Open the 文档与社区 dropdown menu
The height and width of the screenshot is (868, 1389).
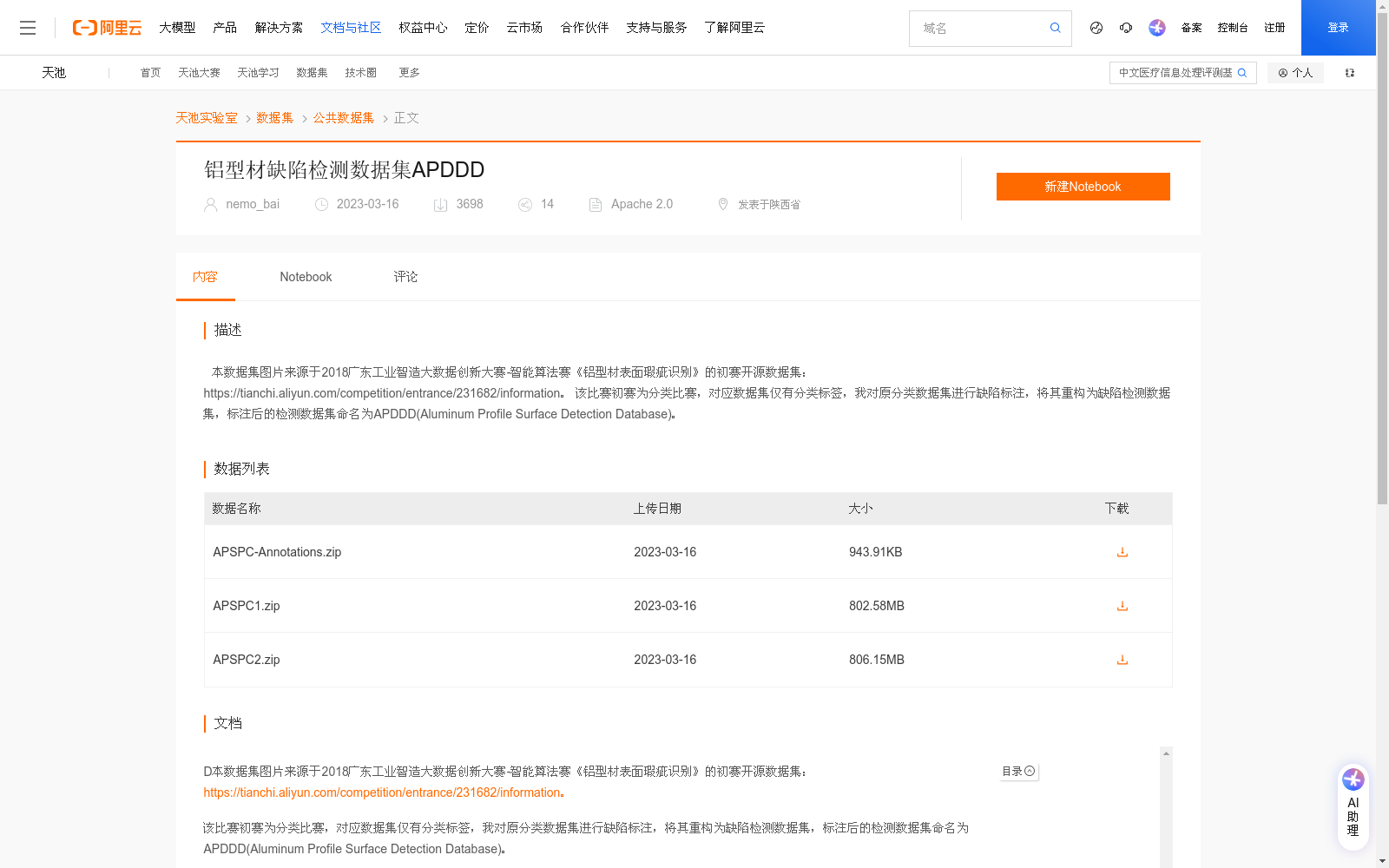click(350, 27)
